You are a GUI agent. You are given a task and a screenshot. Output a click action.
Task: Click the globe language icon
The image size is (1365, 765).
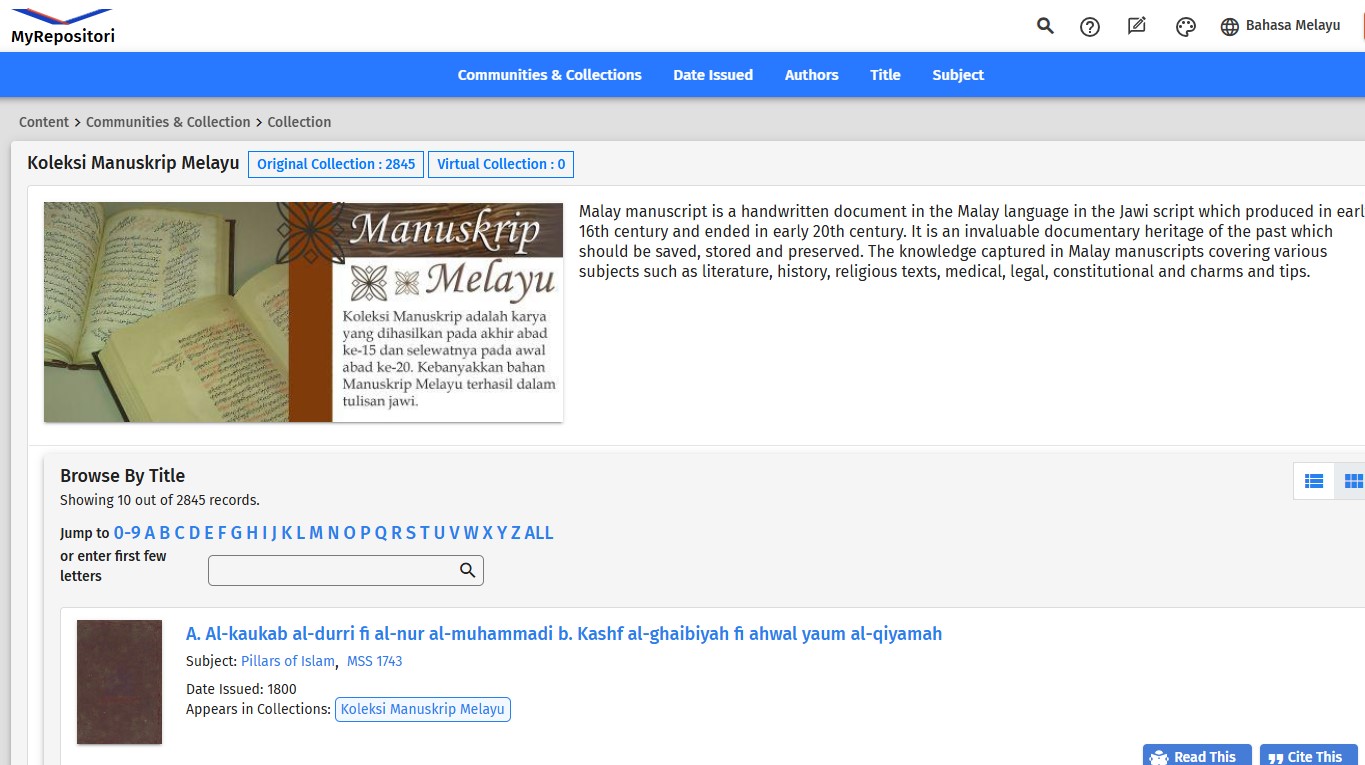coord(1230,27)
